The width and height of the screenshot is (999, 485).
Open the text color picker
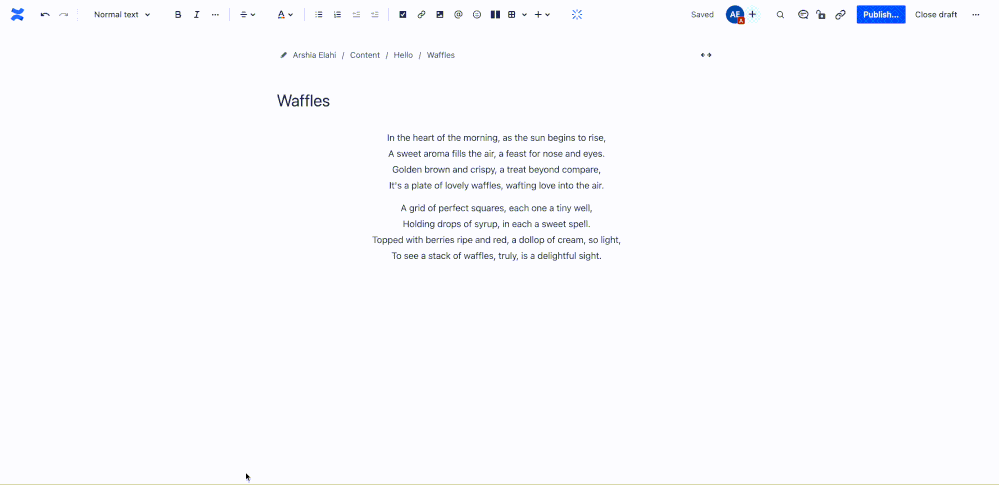tap(285, 15)
